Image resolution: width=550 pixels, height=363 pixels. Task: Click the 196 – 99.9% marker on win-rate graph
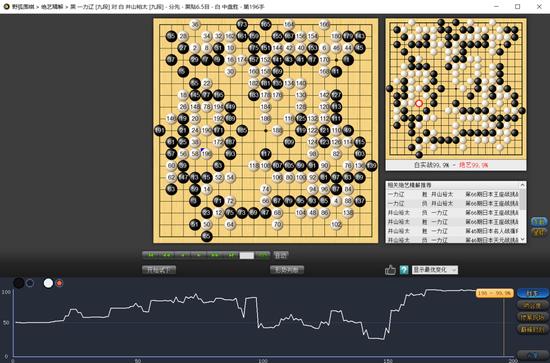coord(495,293)
